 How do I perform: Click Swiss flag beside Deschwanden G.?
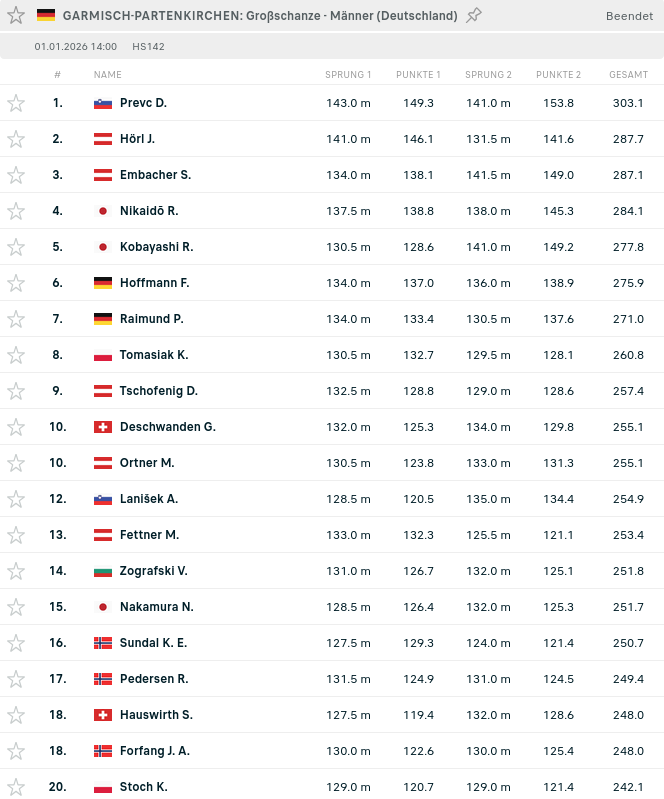tap(103, 427)
